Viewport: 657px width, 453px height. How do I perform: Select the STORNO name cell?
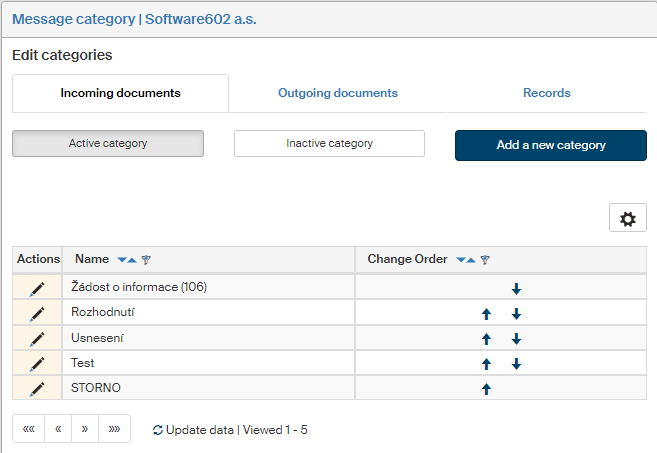pos(208,388)
